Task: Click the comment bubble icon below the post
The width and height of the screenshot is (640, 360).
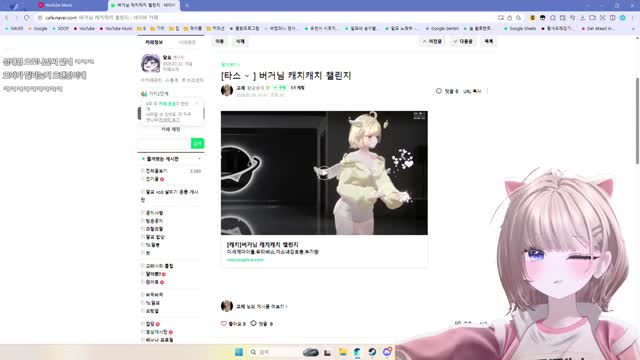Action: pyautogui.click(x=253, y=323)
